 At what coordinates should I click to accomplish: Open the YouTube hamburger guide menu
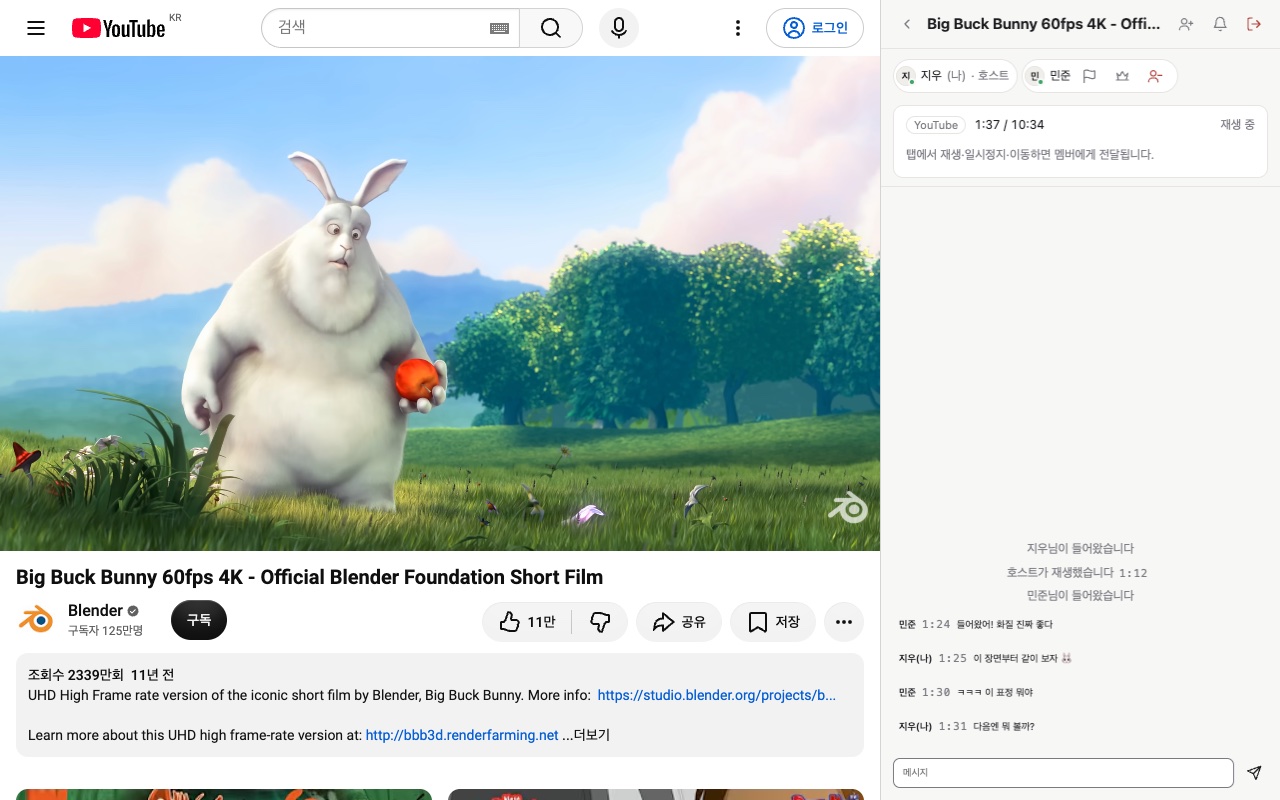(x=36, y=28)
